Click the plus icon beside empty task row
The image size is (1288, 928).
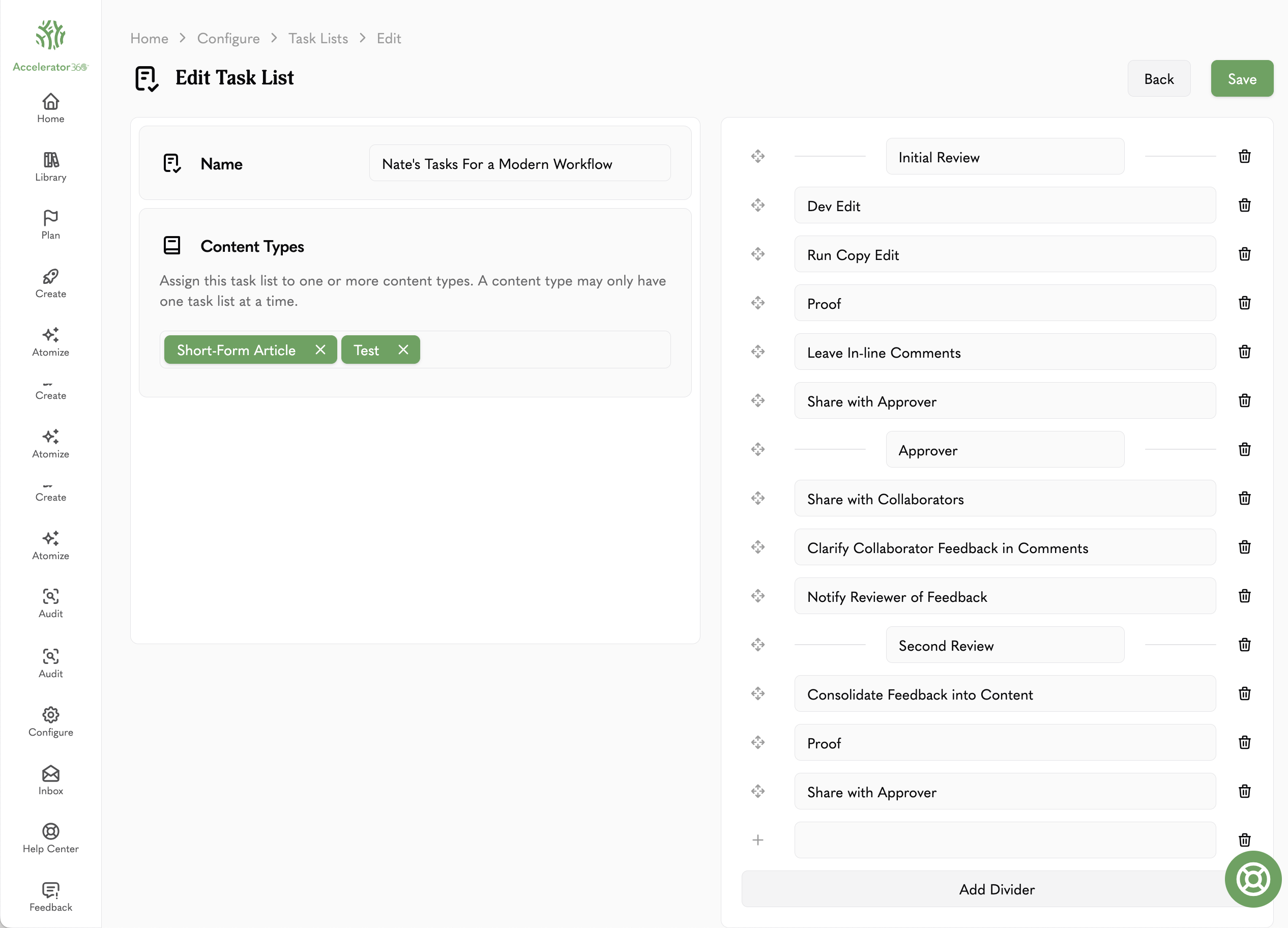(757, 840)
